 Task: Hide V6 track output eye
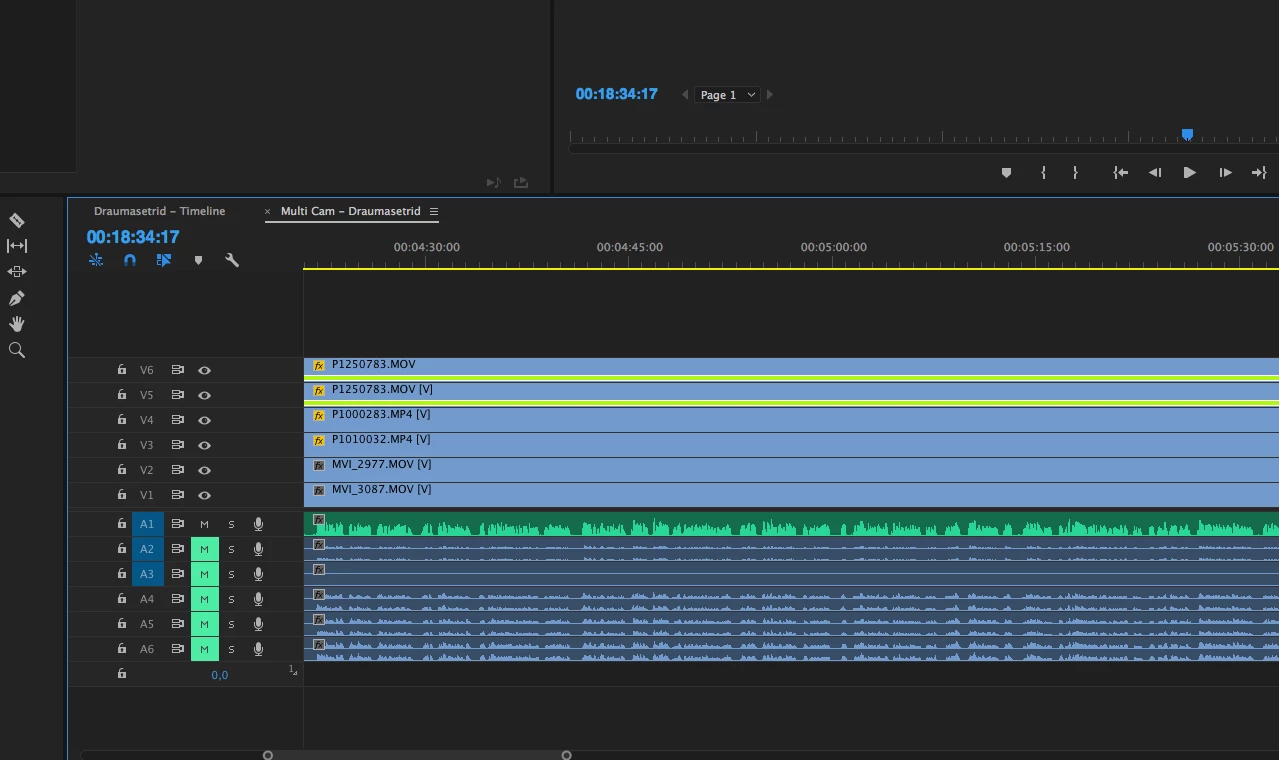[x=204, y=370]
